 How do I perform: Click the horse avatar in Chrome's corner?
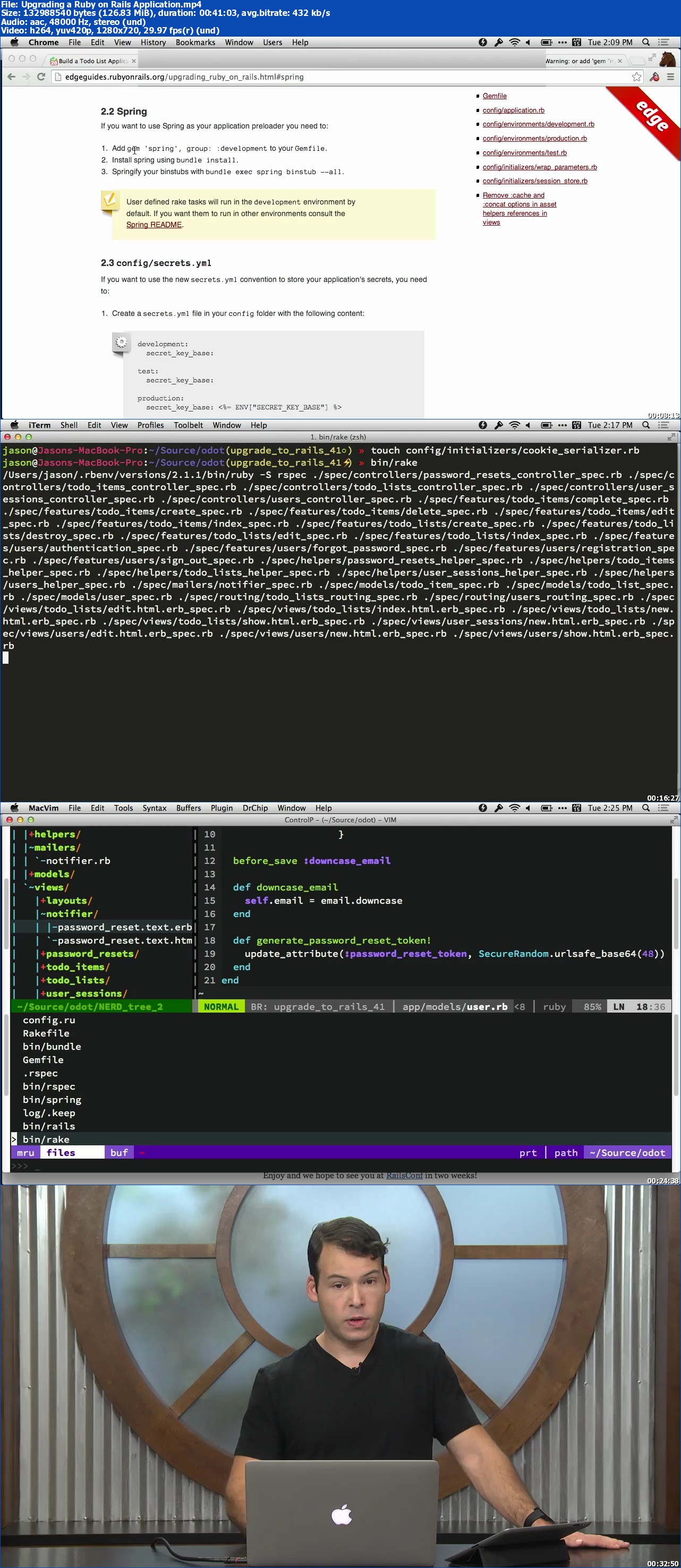[668, 59]
